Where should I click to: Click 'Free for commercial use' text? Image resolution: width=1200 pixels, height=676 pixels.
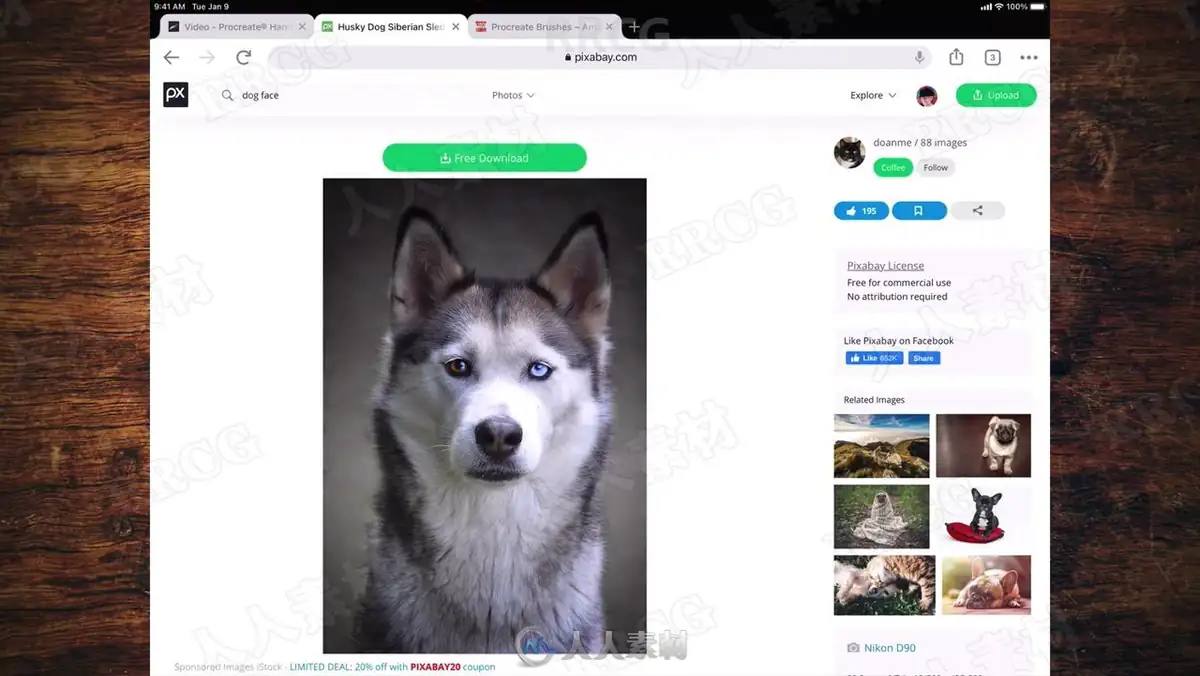tap(899, 283)
